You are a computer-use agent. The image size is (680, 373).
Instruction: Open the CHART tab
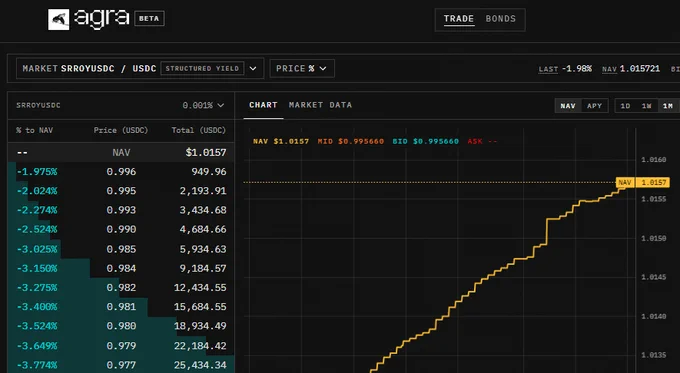(263, 105)
